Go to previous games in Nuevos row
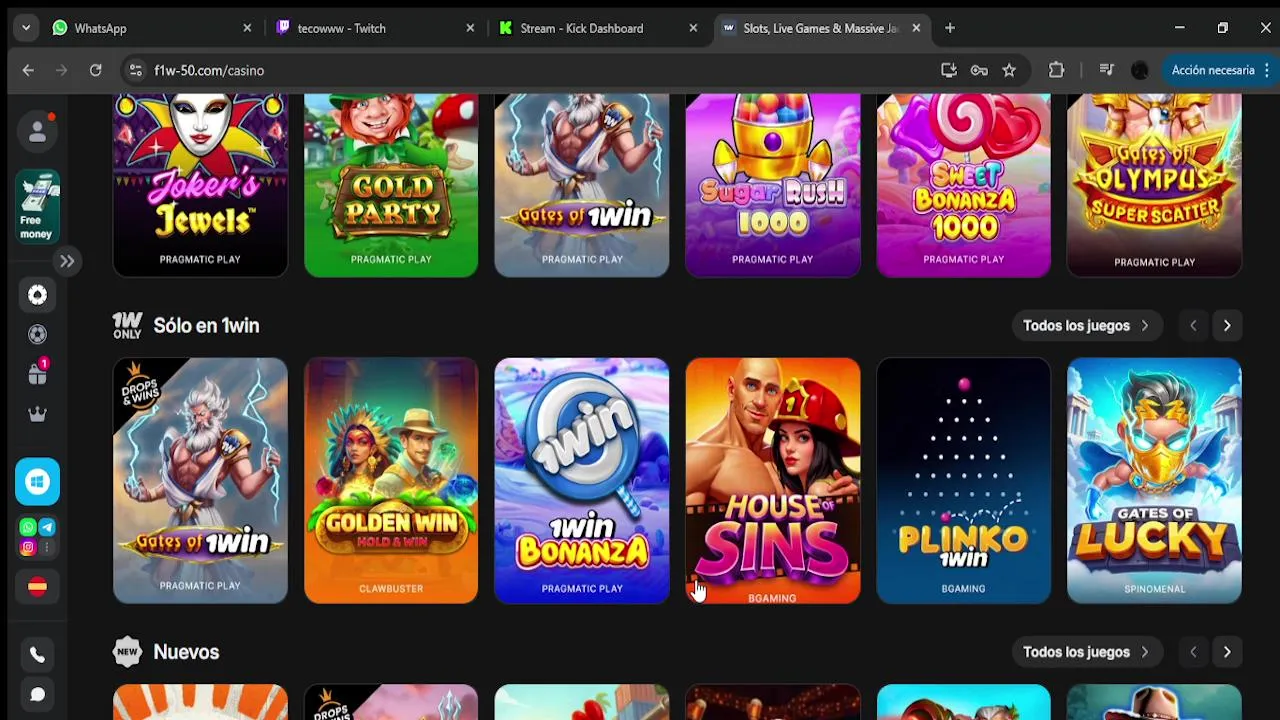This screenshot has width=1280, height=720. pyautogui.click(x=1193, y=652)
